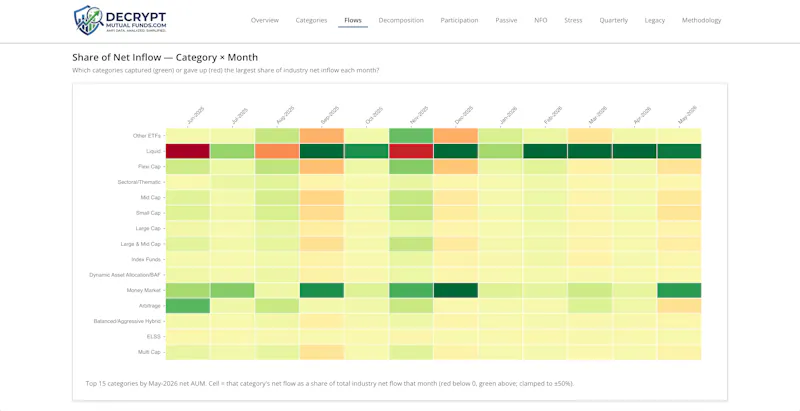Click the 'Sectoral/Thematic' row label
800x411 pixels.
pos(141,182)
